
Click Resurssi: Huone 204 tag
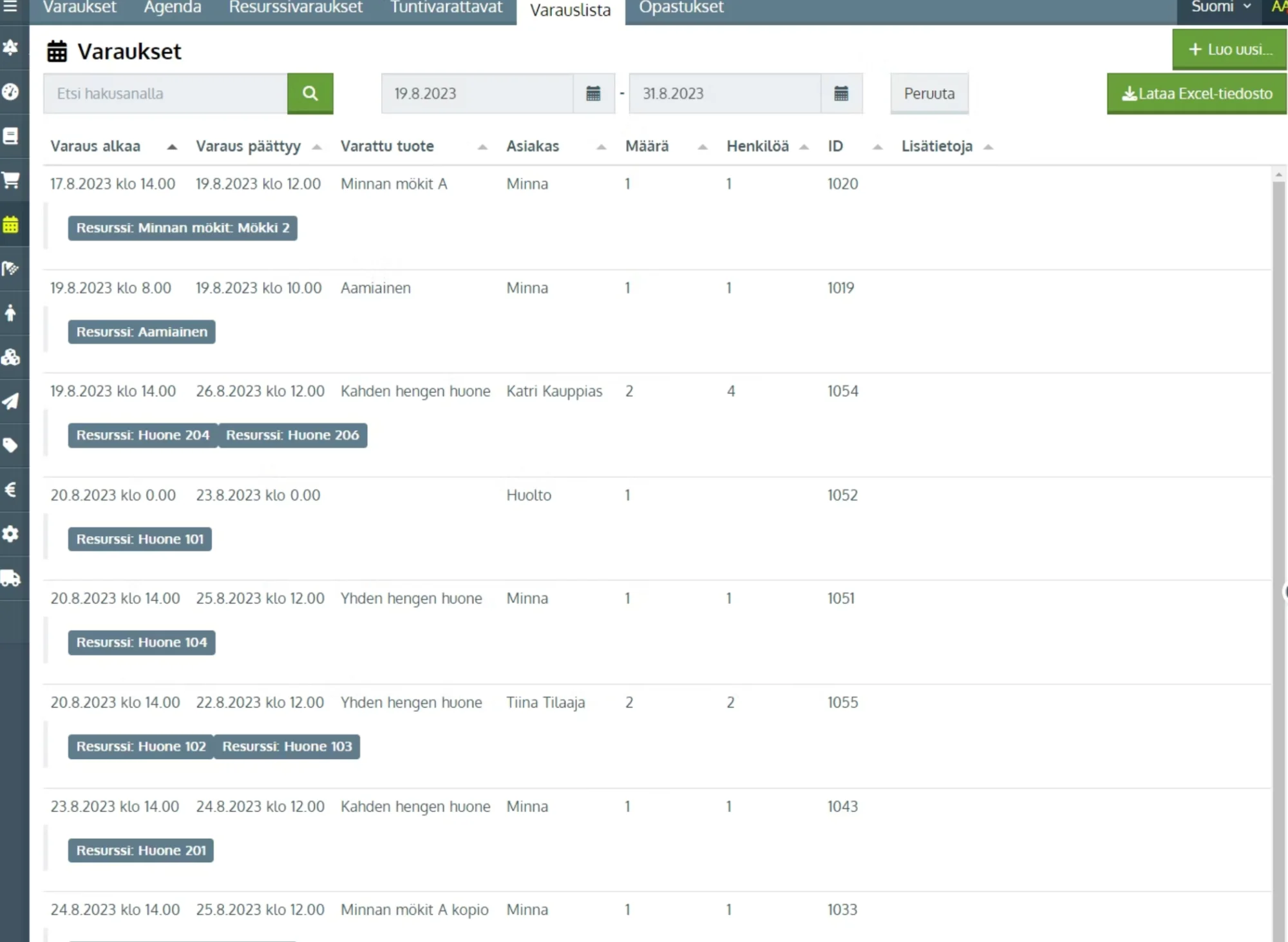tap(143, 436)
